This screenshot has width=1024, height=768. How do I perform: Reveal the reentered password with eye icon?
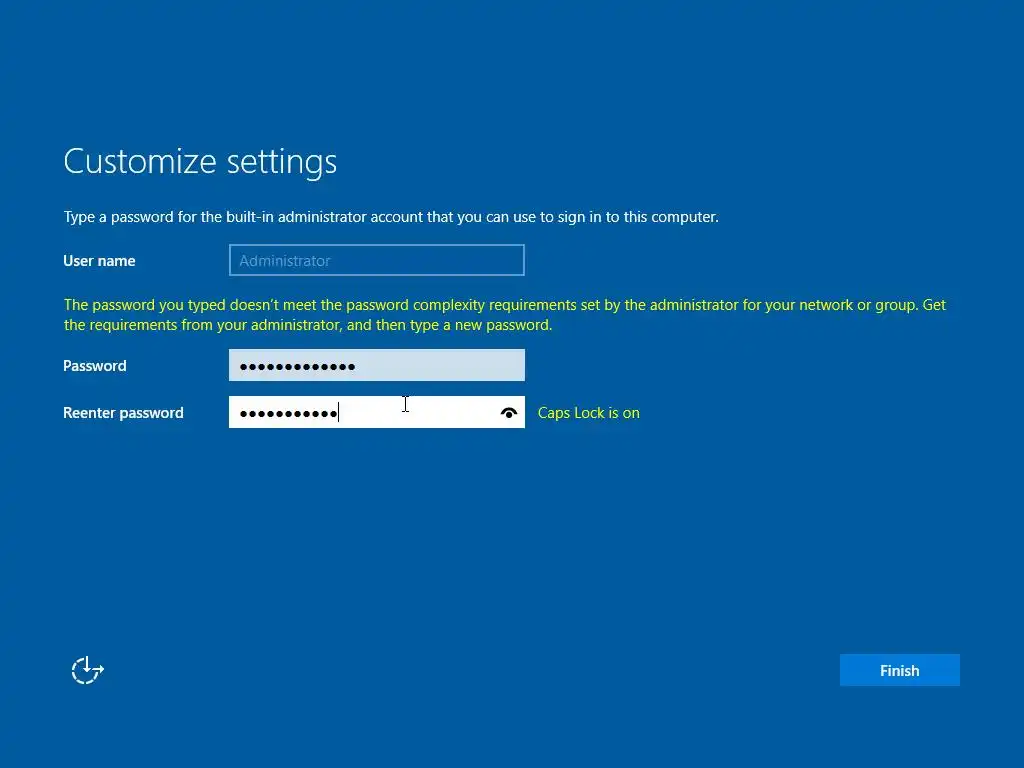pos(509,413)
